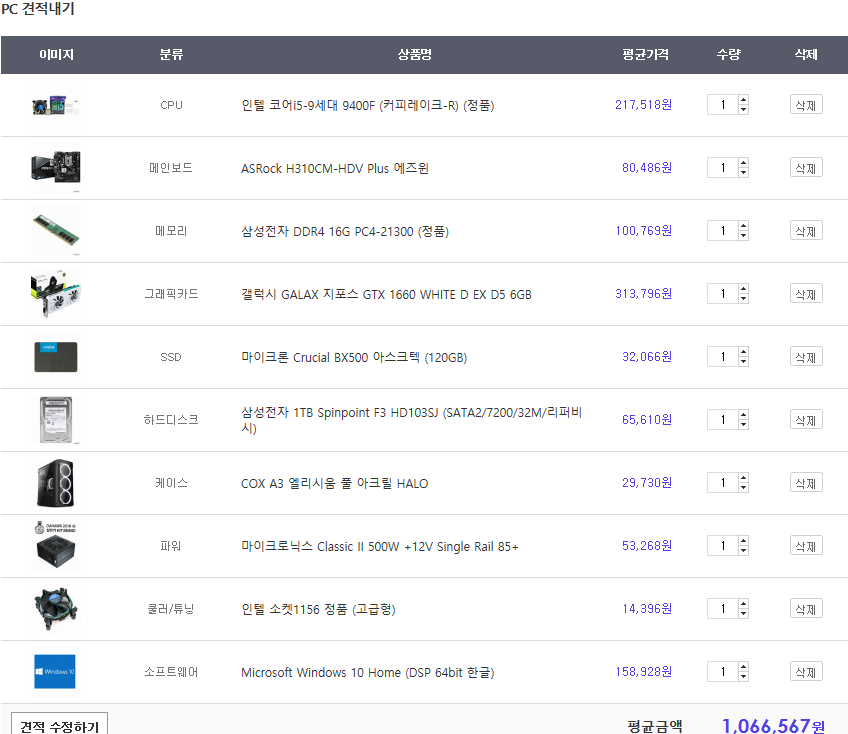
Task: Click 견적 수정하기 button
Action: click(x=59, y=725)
